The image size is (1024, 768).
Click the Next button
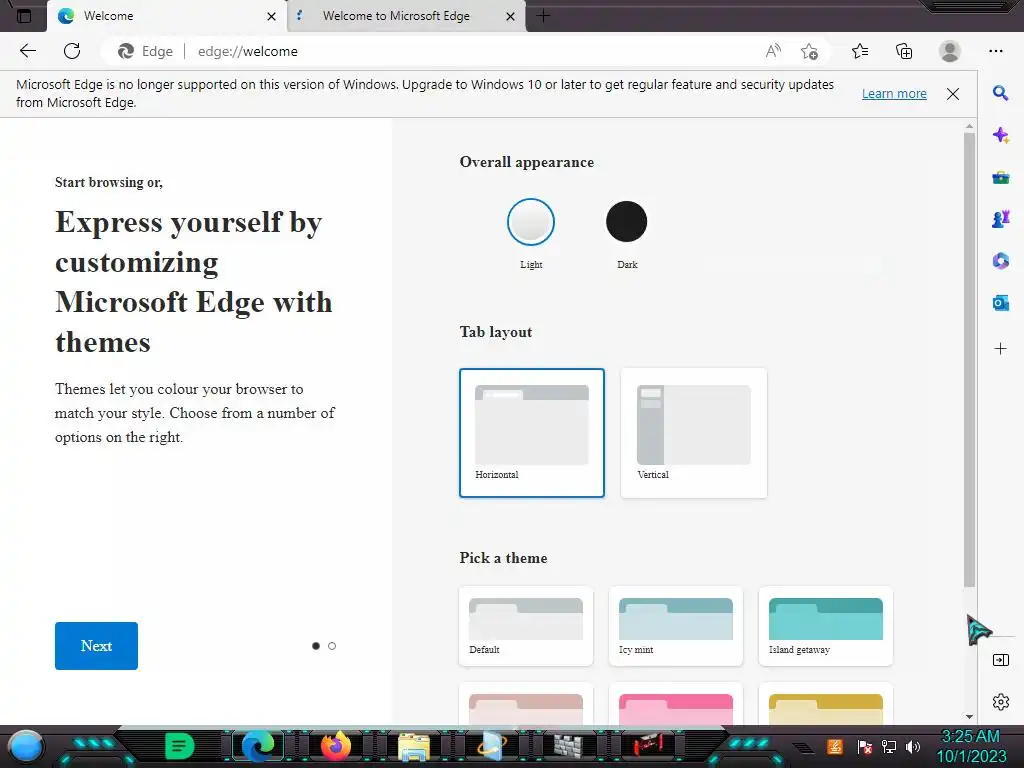coord(96,646)
